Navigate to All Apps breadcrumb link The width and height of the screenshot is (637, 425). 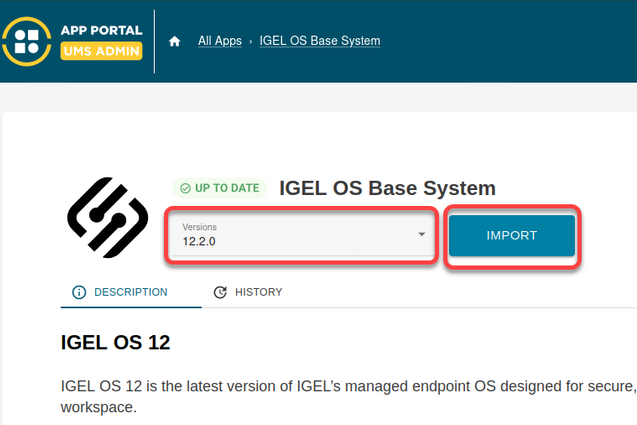219,41
